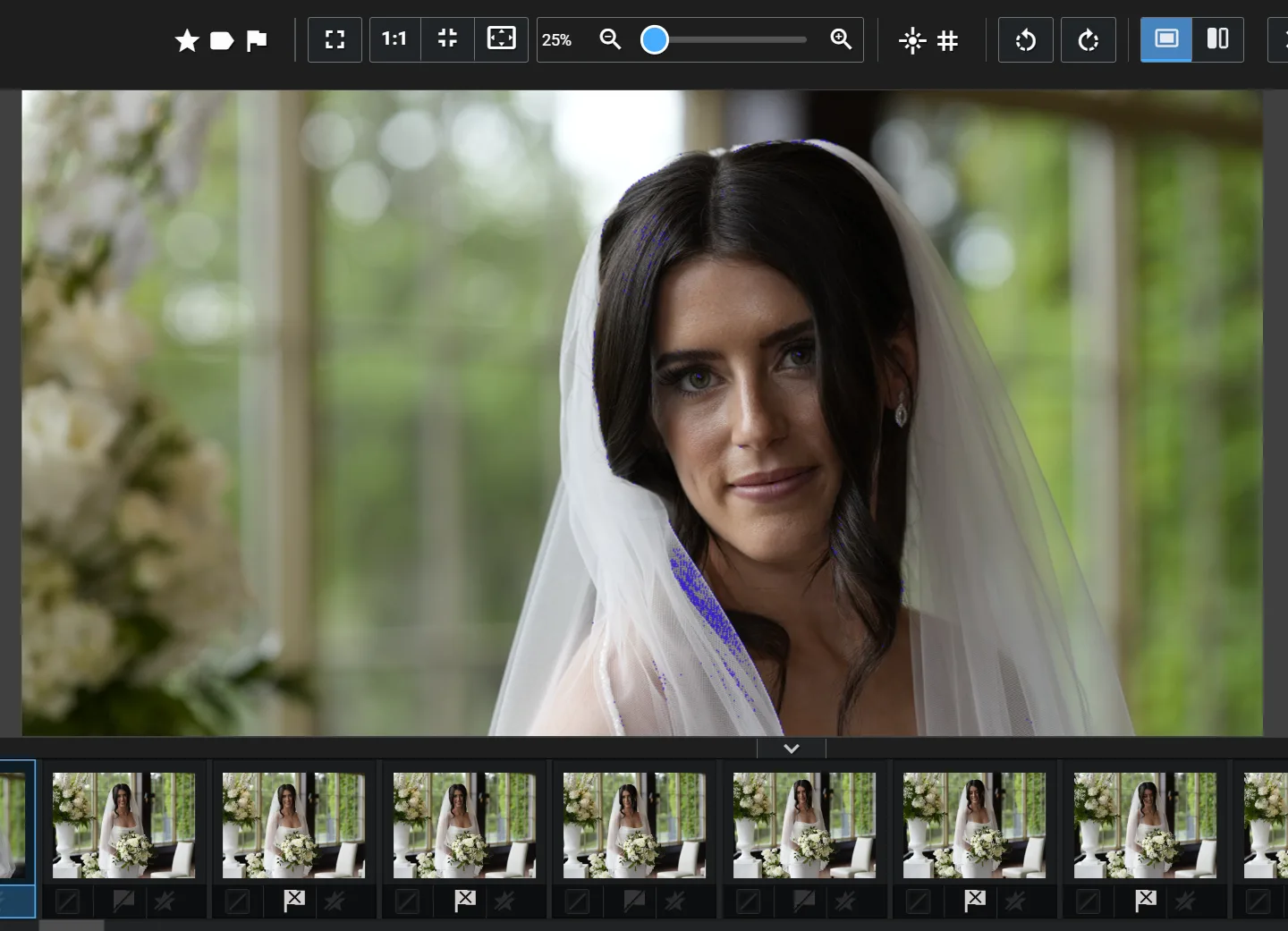Collapse the filmstrip with the chevron
This screenshot has width=1288, height=931.
point(792,749)
